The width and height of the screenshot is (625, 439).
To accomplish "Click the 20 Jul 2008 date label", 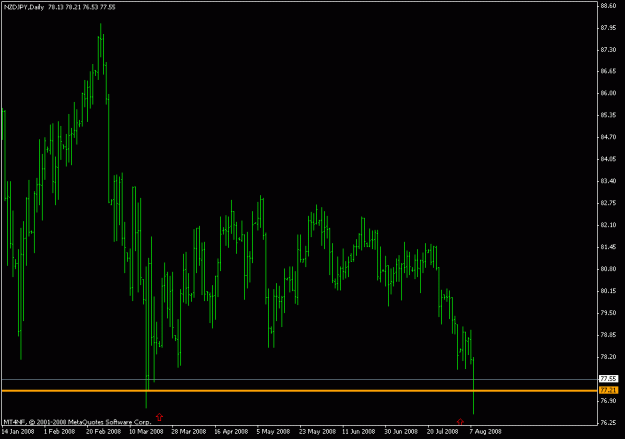I will [x=442, y=431].
